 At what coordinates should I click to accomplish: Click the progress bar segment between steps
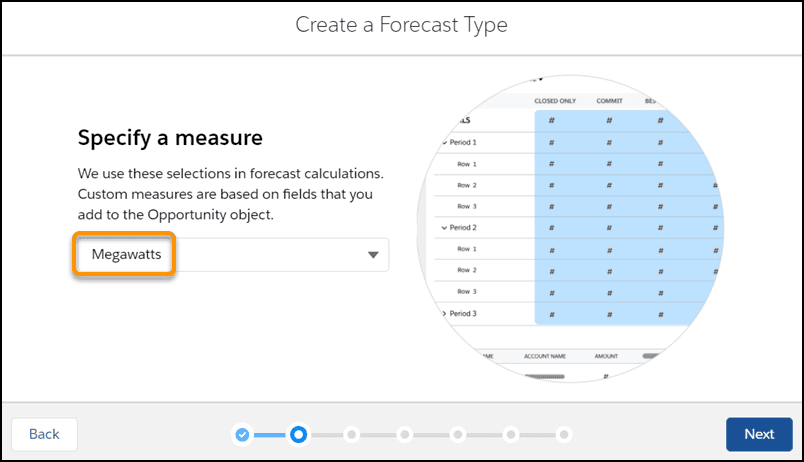point(270,435)
